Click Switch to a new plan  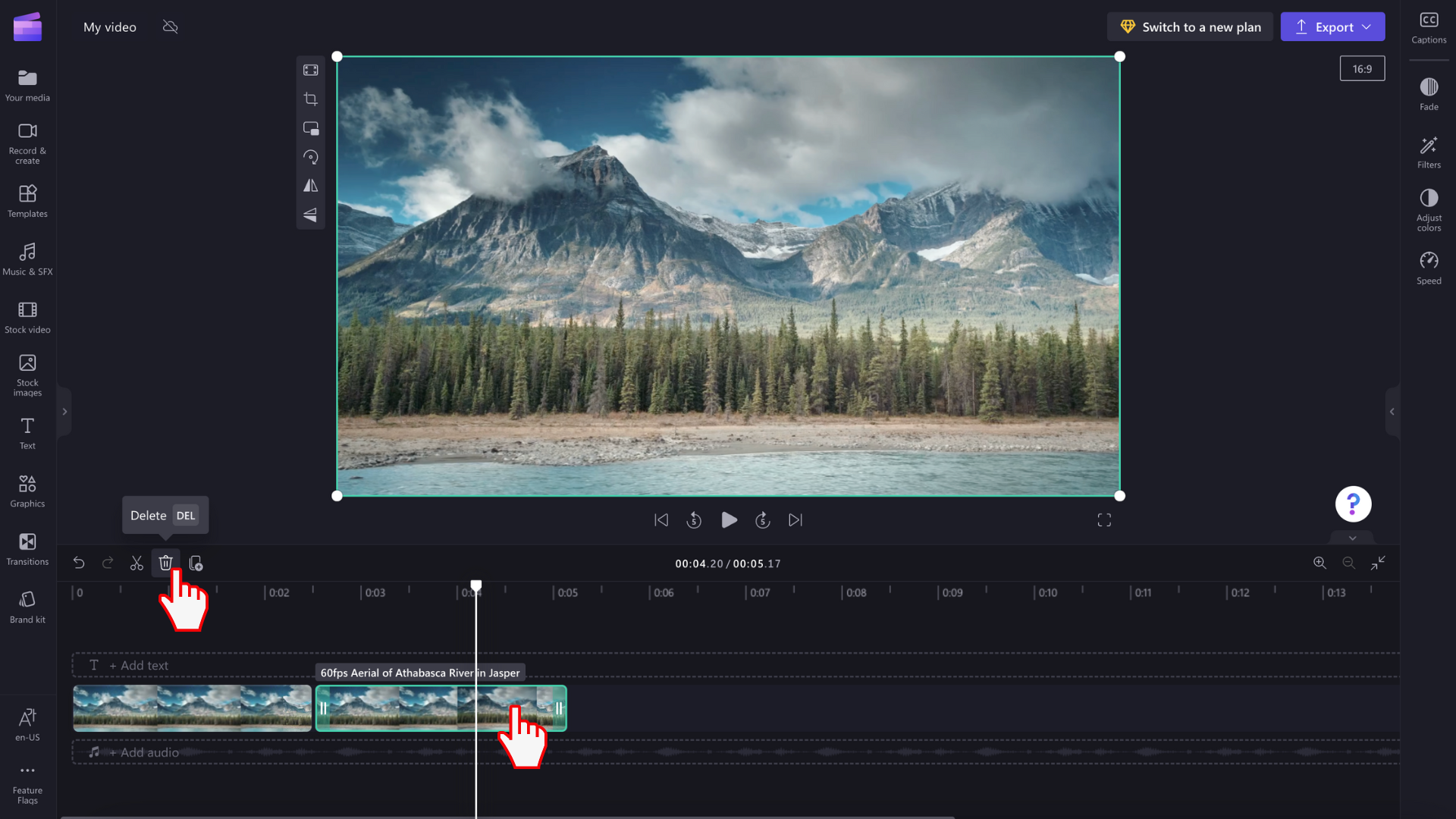pyautogui.click(x=1190, y=27)
